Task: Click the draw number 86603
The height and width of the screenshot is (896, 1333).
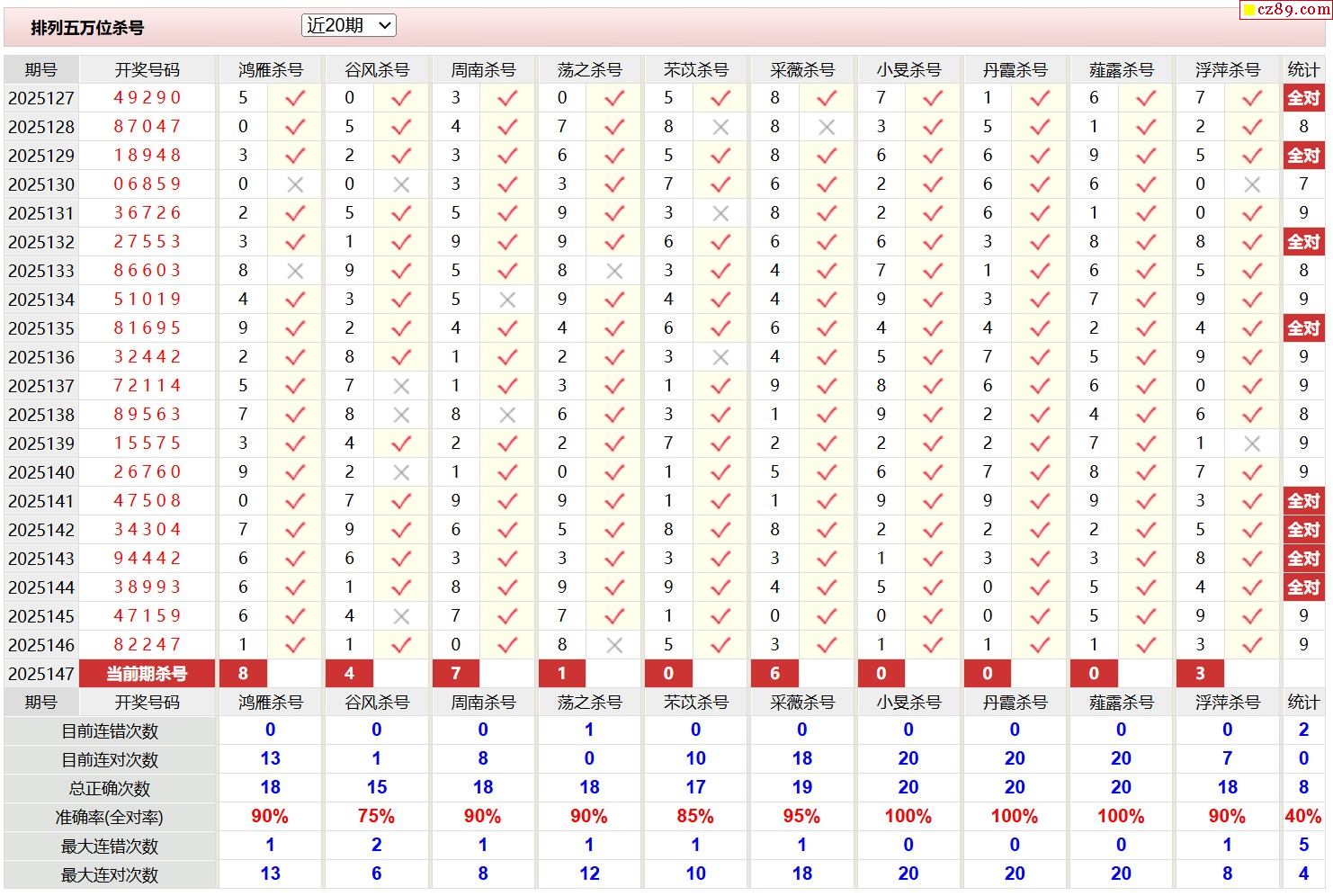Action: (148, 271)
